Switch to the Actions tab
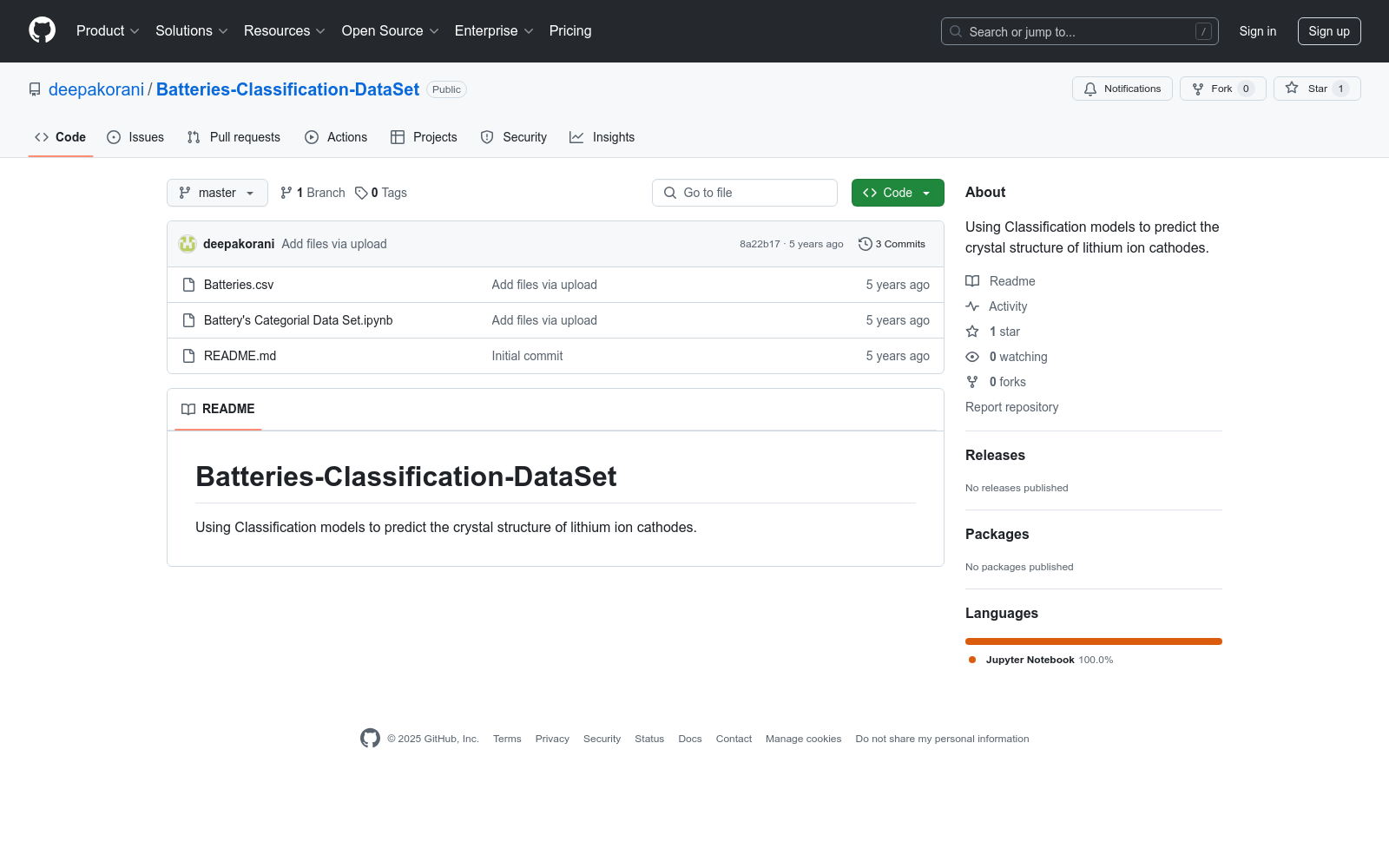The image size is (1389, 868). [x=336, y=137]
